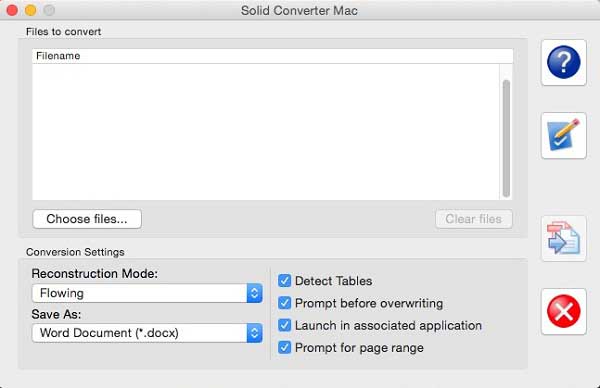Open the Reconstruction Mode dropdown

pos(147,293)
